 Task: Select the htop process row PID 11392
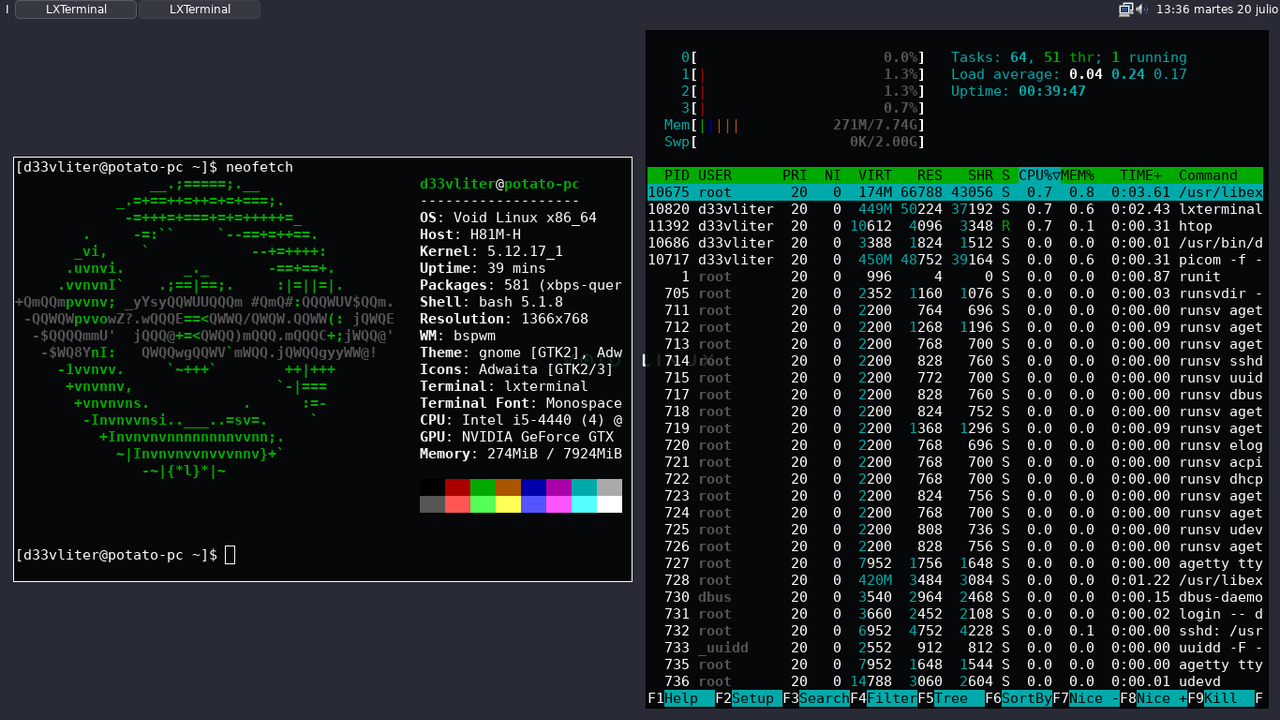point(955,226)
